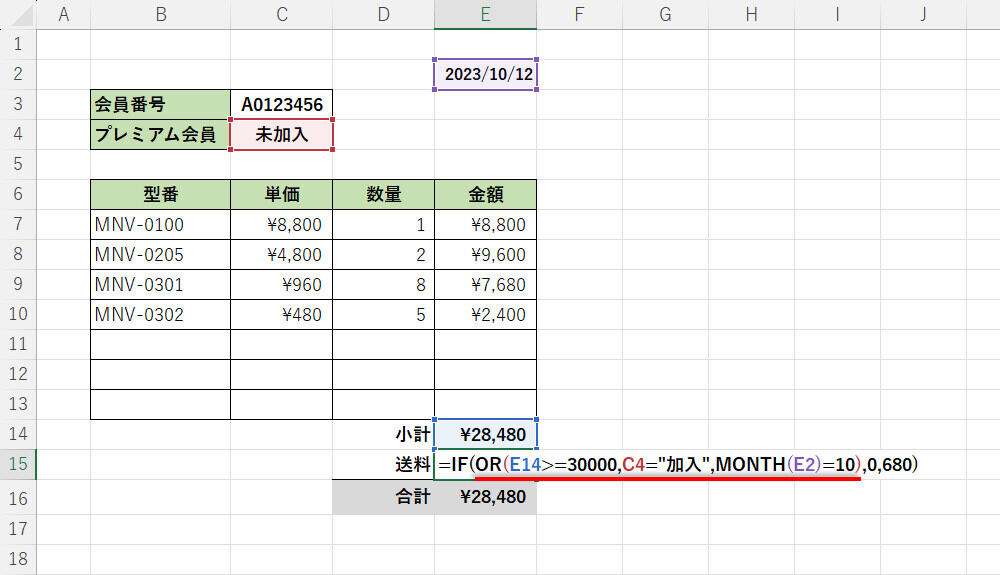1000x575 pixels.
Task: Click the unit price ¥960 cell
Action: [x=282, y=284]
